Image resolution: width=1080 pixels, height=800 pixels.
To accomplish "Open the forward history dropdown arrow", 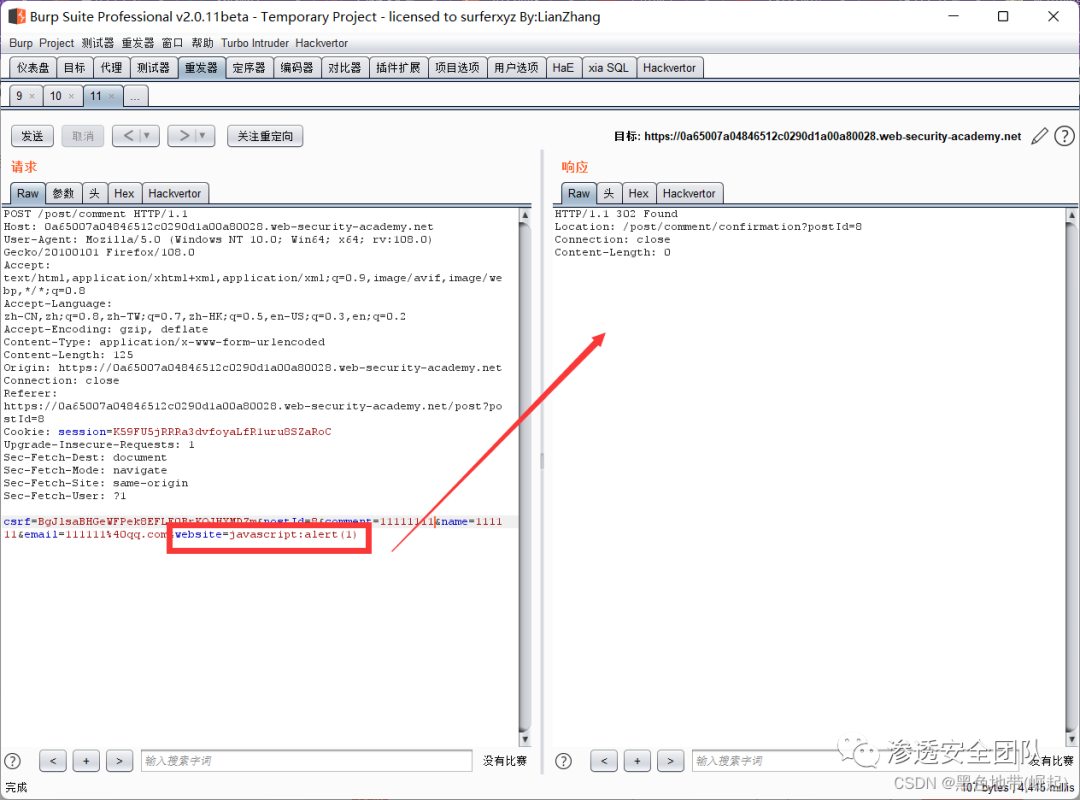I will point(202,136).
